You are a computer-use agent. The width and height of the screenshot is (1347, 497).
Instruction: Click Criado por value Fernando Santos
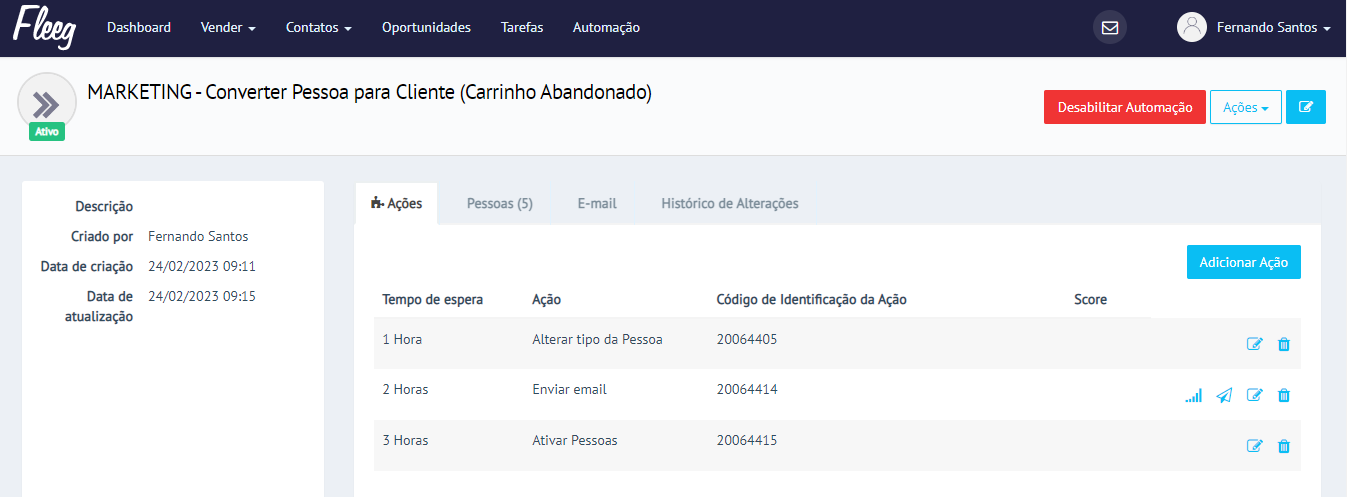(198, 236)
